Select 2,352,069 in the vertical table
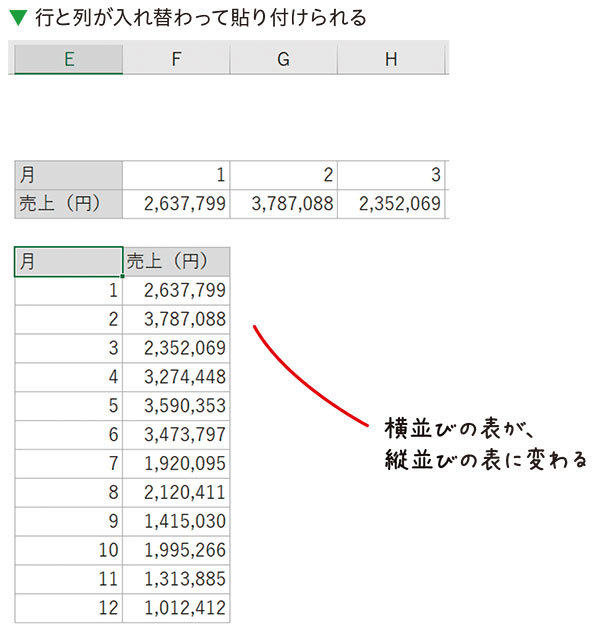Screen dimensions: 600x640 (x=176, y=349)
